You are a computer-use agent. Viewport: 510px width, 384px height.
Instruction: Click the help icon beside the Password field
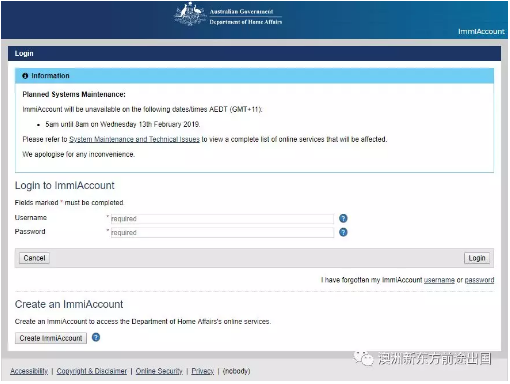pos(343,232)
